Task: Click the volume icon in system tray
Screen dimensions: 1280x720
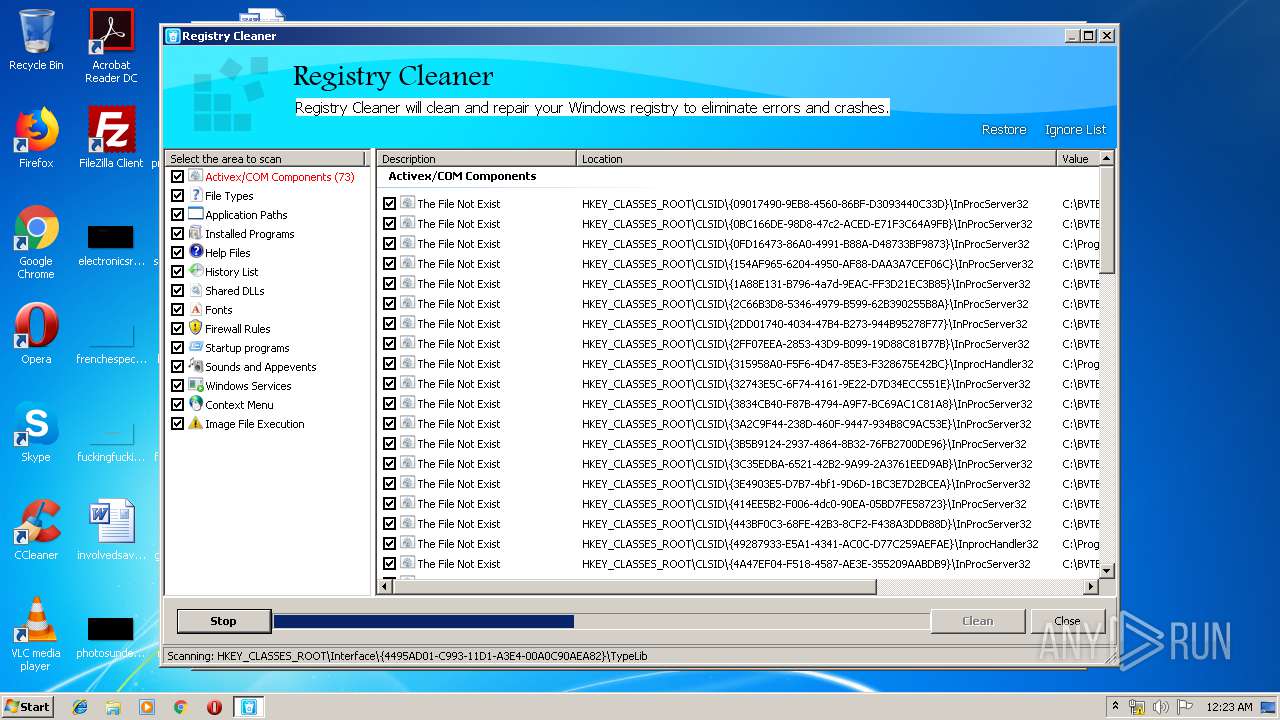Action: click(1161, 707)
